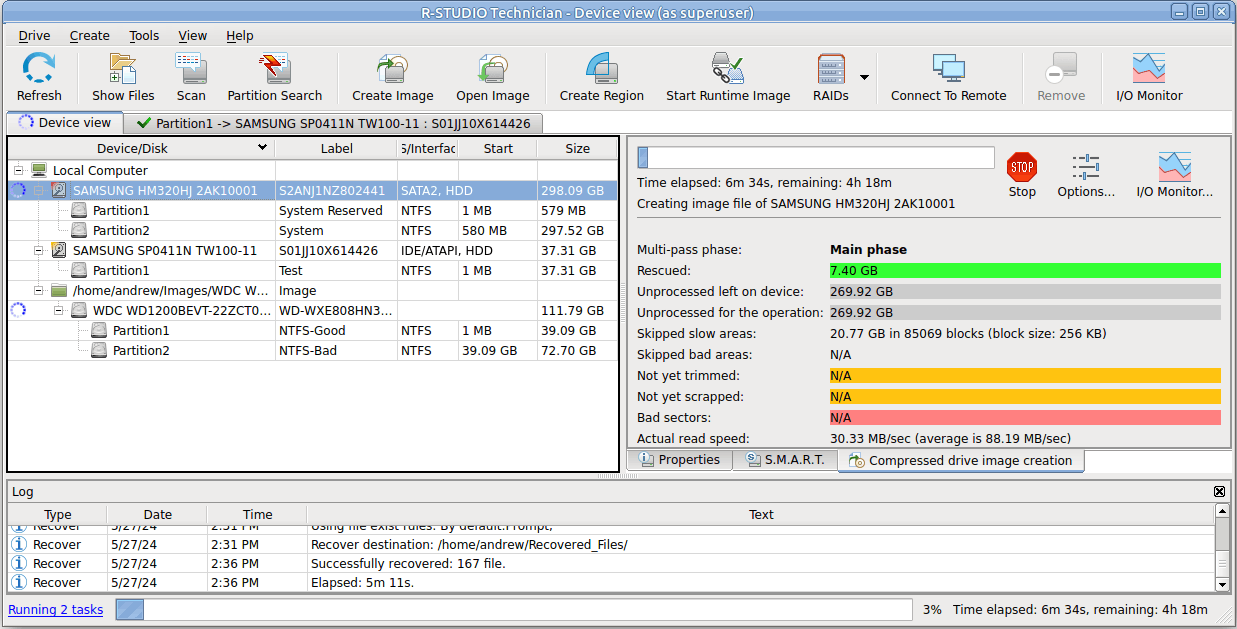Screen dimensions: 1237x629
Task: Open the RAIDs dropdown arrow
Action: (x=864, y=76)
